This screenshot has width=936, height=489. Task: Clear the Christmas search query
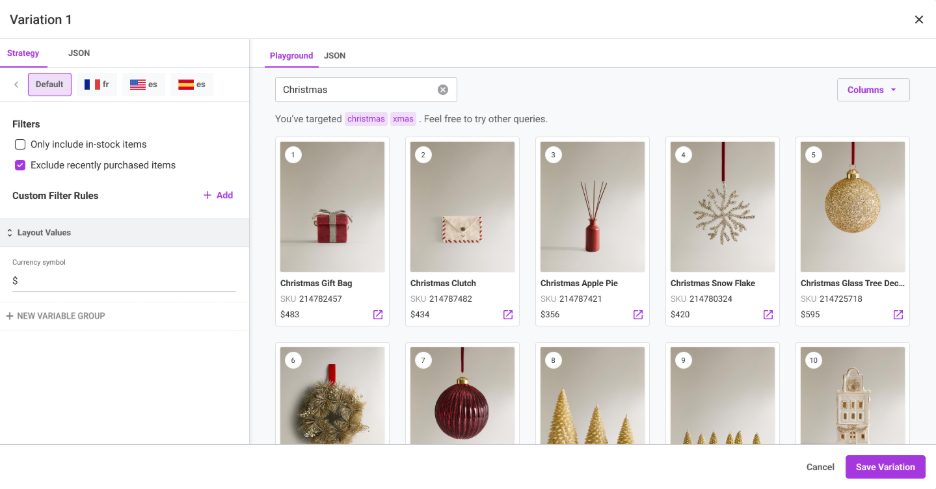pyautogui.click(x=443, y=90)
